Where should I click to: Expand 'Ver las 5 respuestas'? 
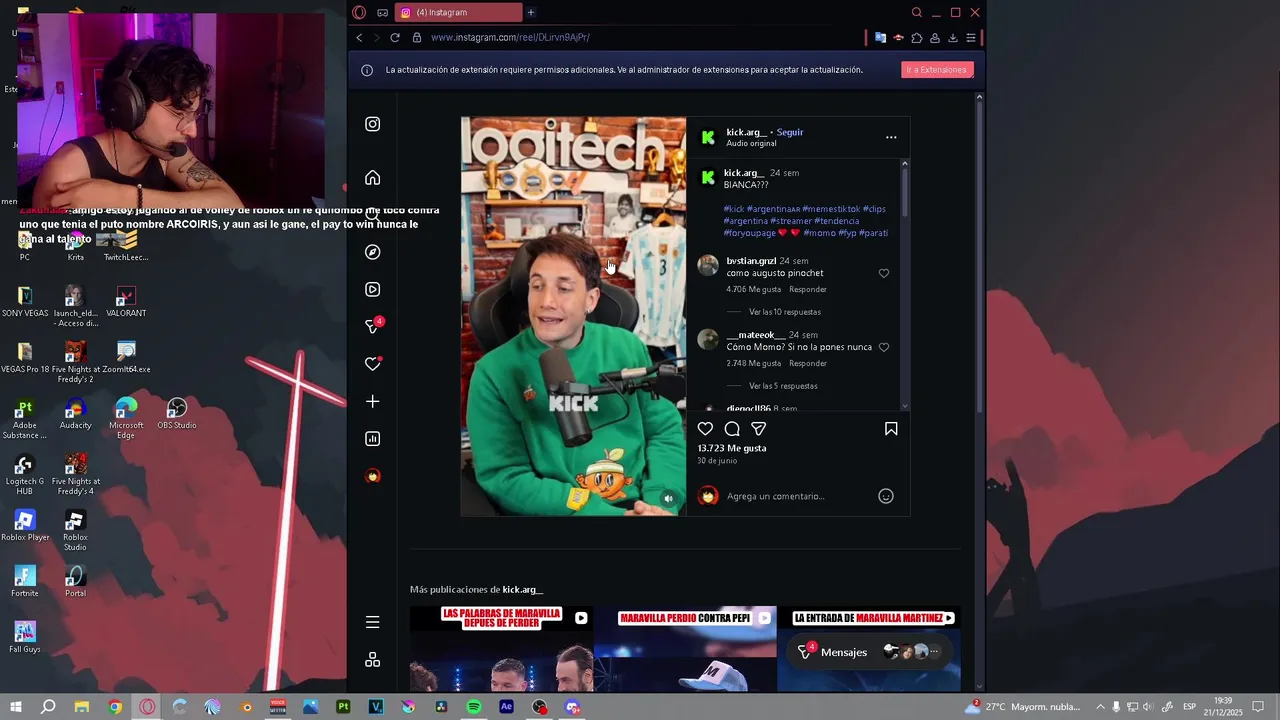[x=783, y=386]
